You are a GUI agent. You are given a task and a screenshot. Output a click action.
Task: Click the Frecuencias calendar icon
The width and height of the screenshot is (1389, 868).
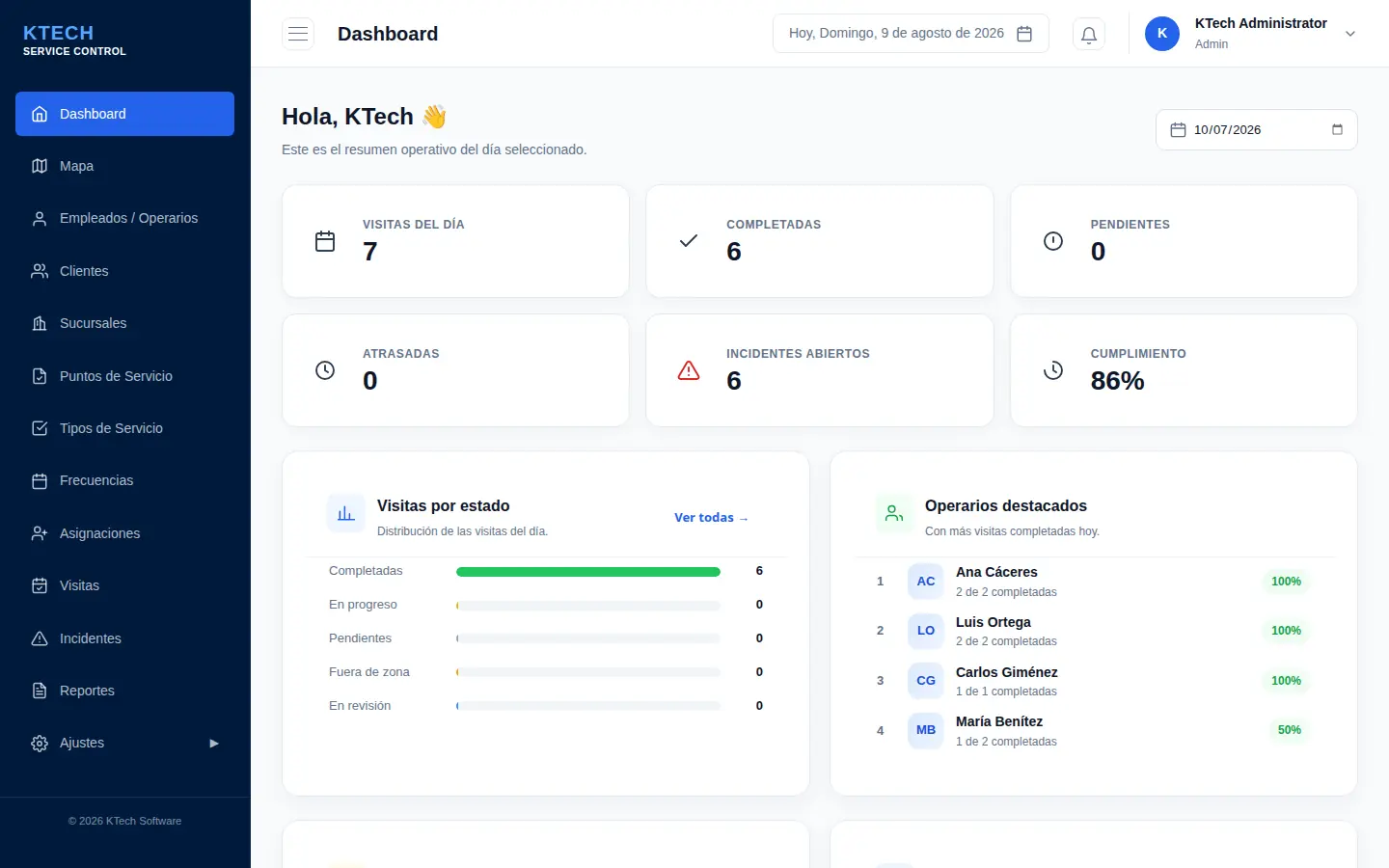[40, 480]
